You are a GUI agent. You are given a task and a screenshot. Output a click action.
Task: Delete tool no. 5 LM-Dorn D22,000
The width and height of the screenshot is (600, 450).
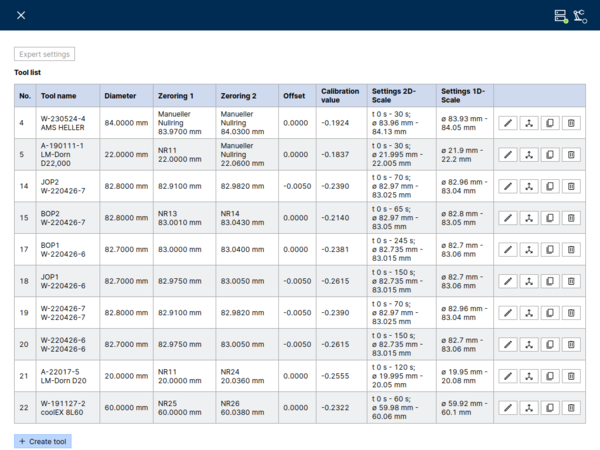[571, 155]
